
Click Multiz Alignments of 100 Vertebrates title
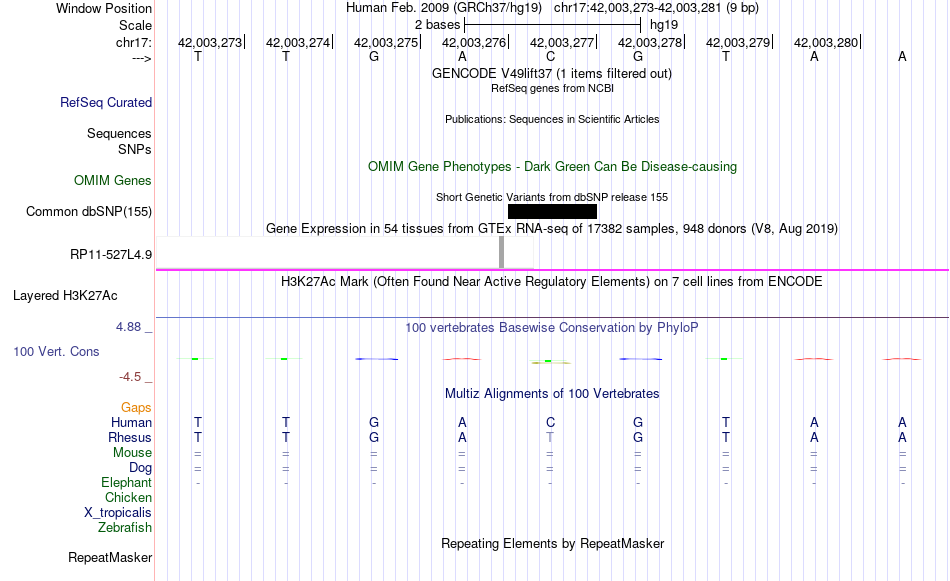point(552,394)
